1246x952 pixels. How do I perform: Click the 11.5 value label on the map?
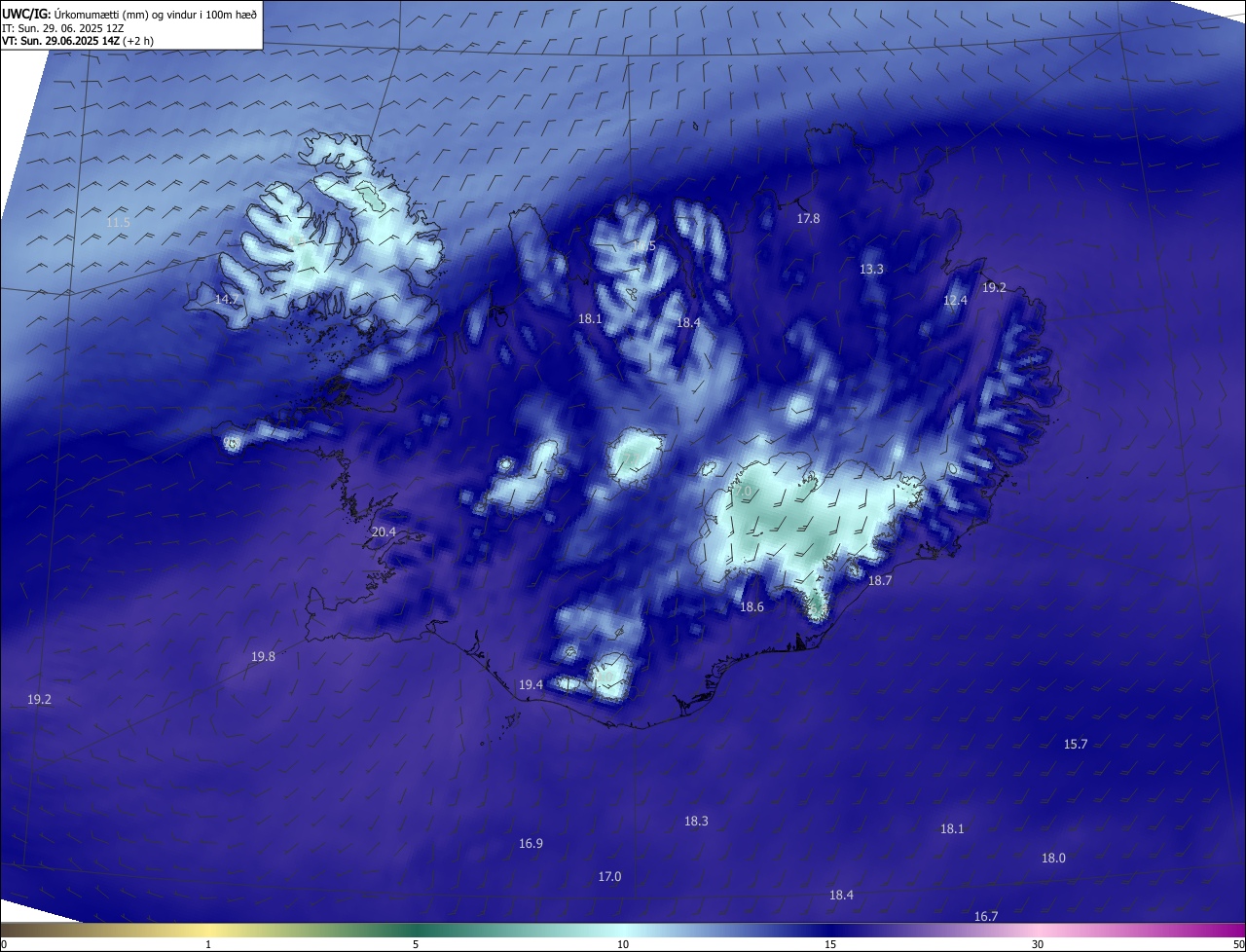(x=118, y=223)
